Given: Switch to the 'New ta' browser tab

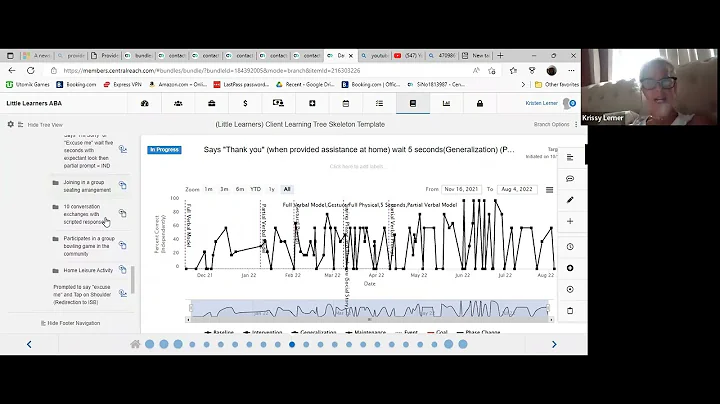Looking at the screenshot, I should 476,56.
